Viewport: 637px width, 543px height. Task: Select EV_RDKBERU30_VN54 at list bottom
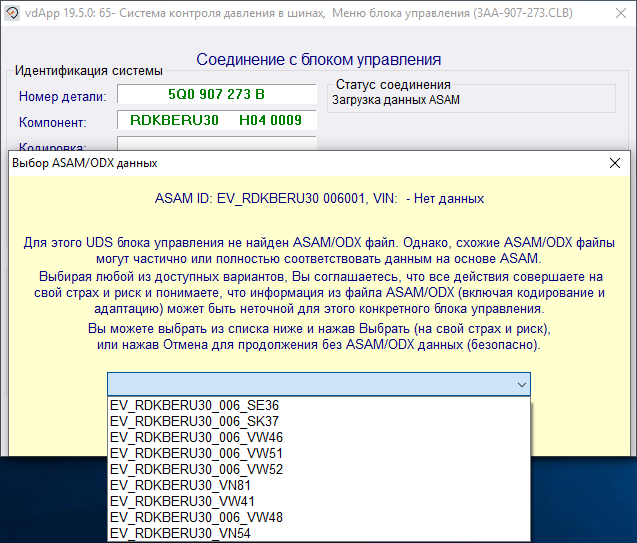coord(182,533)
